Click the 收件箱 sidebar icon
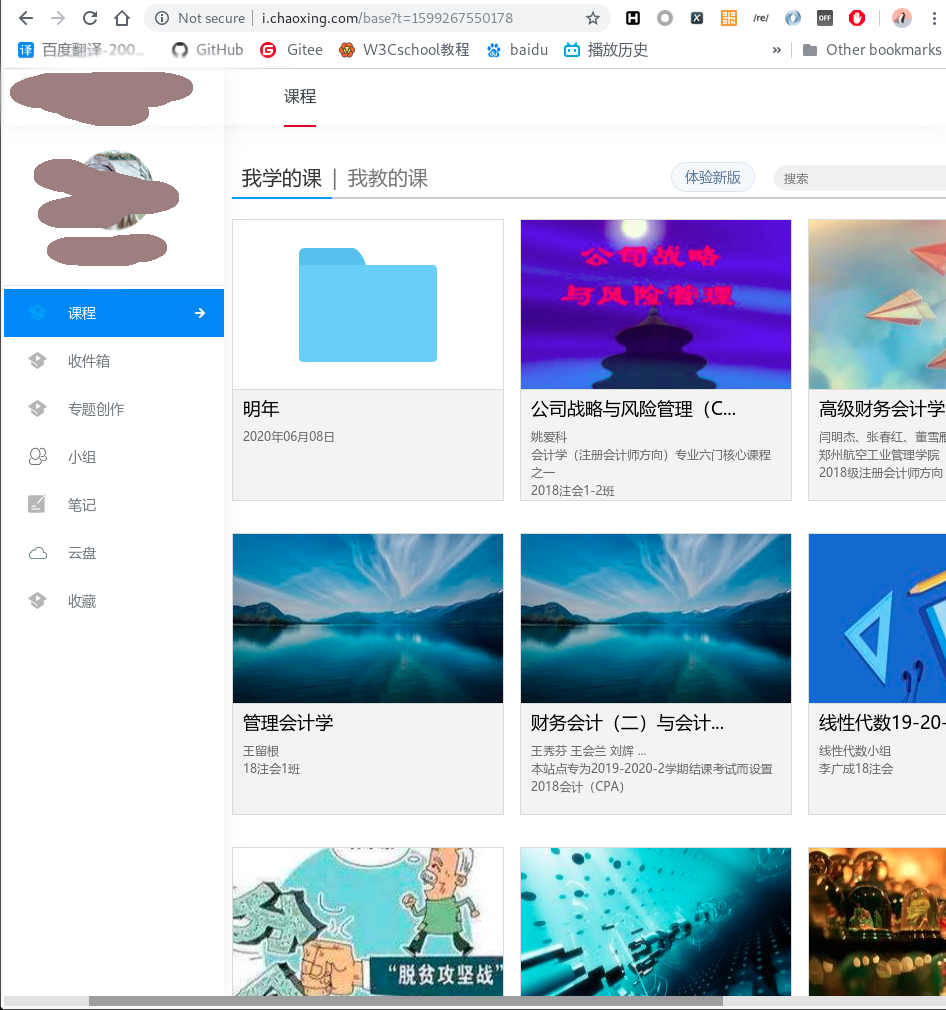946x1010 pixels. click(x=37, y=361)
